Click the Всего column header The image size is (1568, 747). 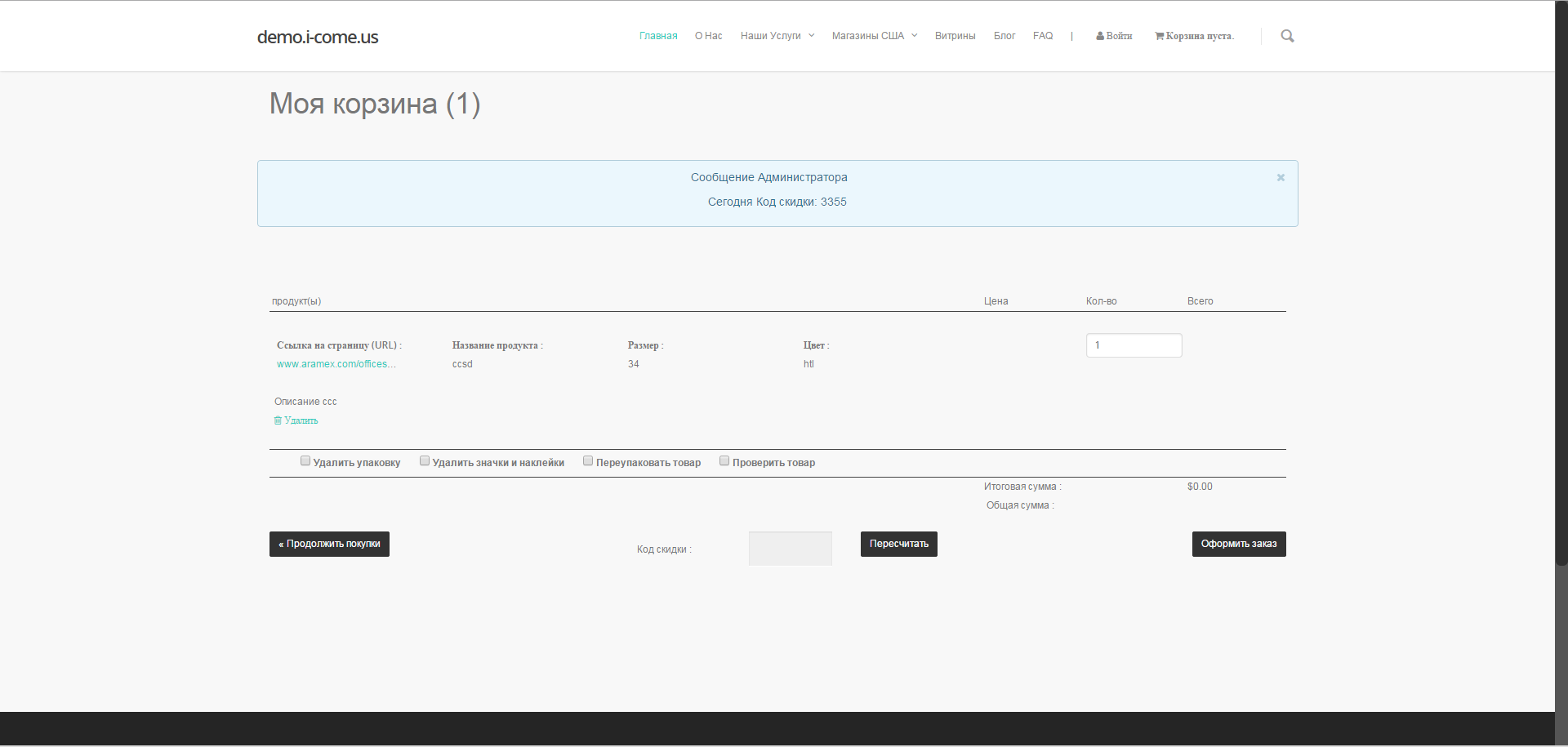[x=1200, y=301]
